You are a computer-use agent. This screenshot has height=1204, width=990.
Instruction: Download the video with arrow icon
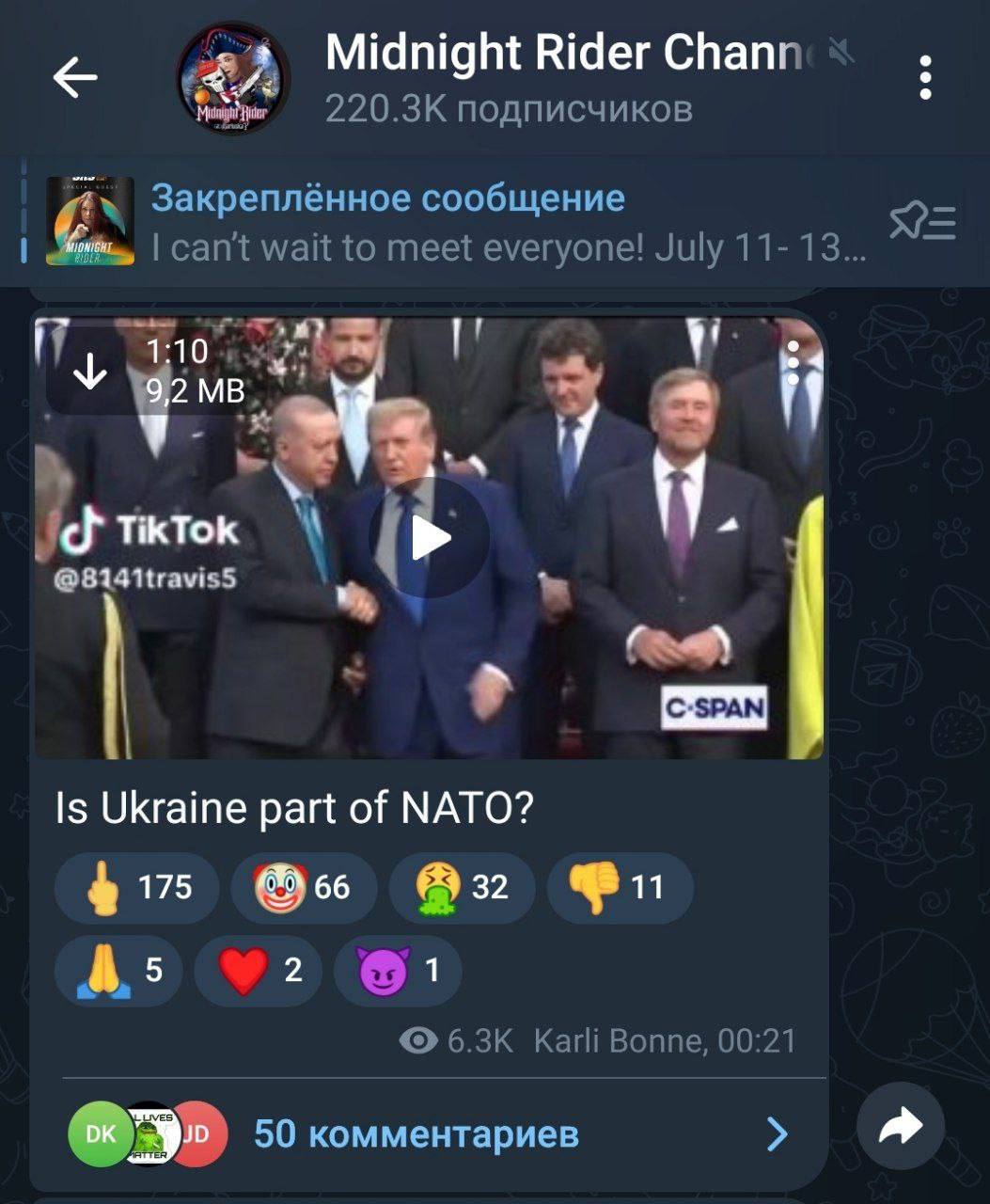click(x=90, y=373)
